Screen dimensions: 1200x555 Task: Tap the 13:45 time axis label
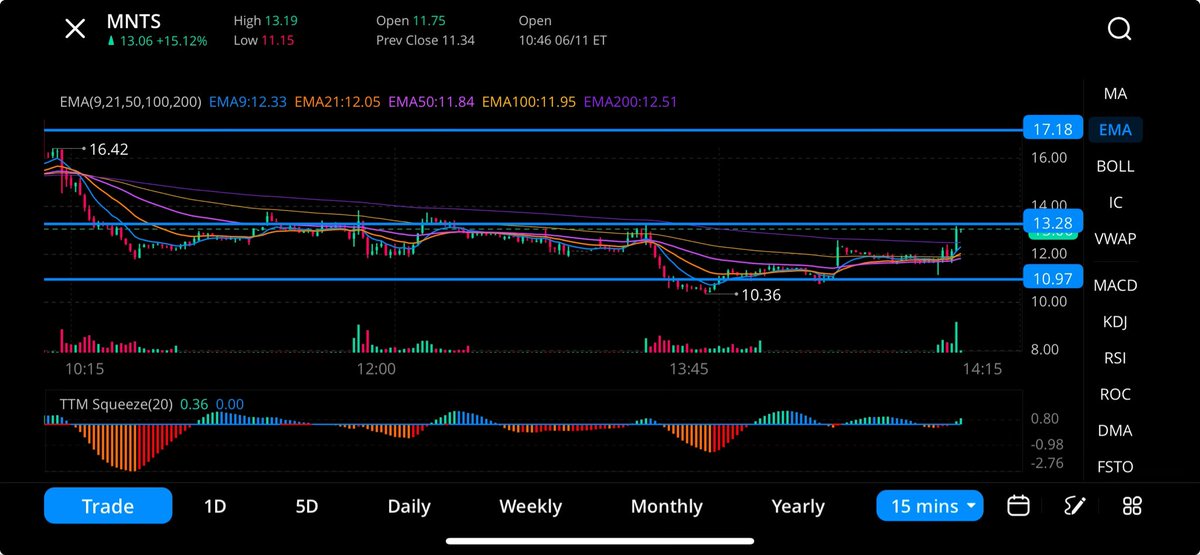click(x=689, y=369)
